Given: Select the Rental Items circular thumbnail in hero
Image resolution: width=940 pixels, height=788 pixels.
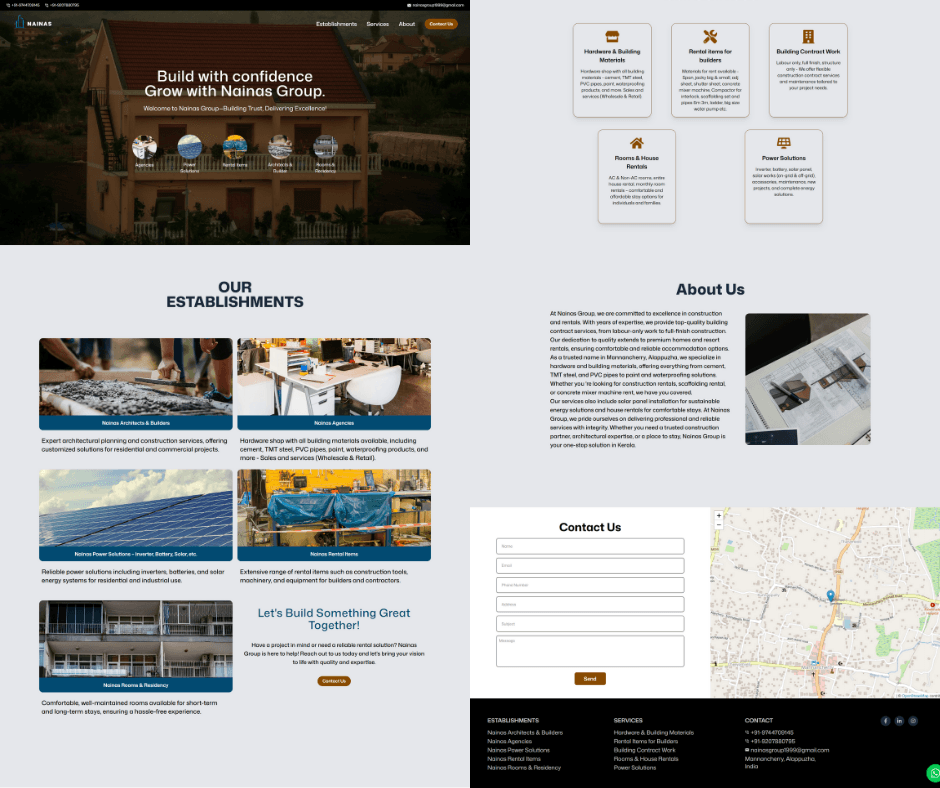Looking at the screenshot, I should coord(235,147).
